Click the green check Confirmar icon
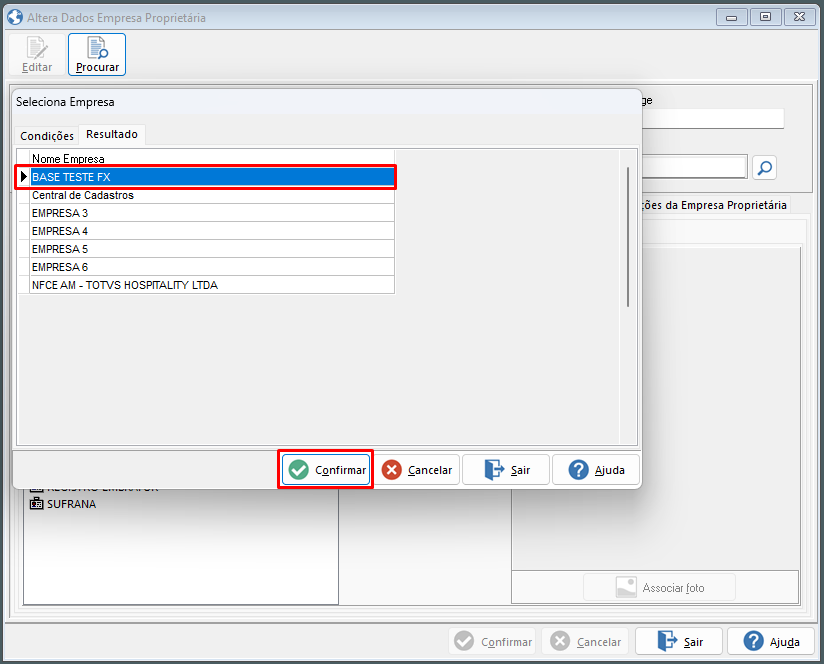 [301, 469]
